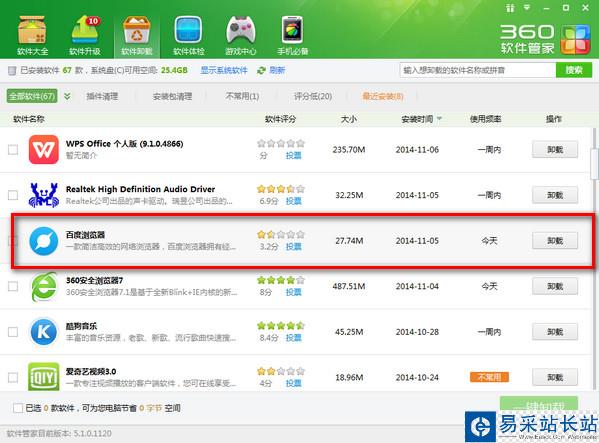Tick the Realtek Audio Driver checkbox
The height and width of the screenshot is (443, 599).
tap(13, 195)
